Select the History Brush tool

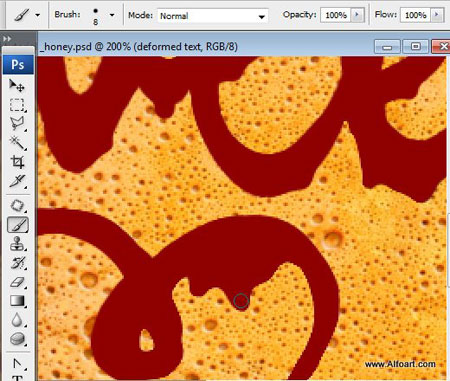17,263
